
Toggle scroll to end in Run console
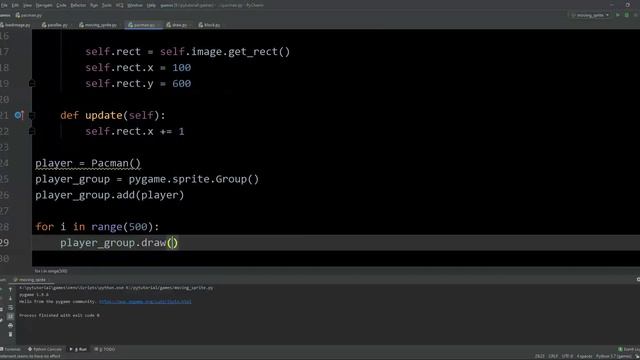point(10,316)
